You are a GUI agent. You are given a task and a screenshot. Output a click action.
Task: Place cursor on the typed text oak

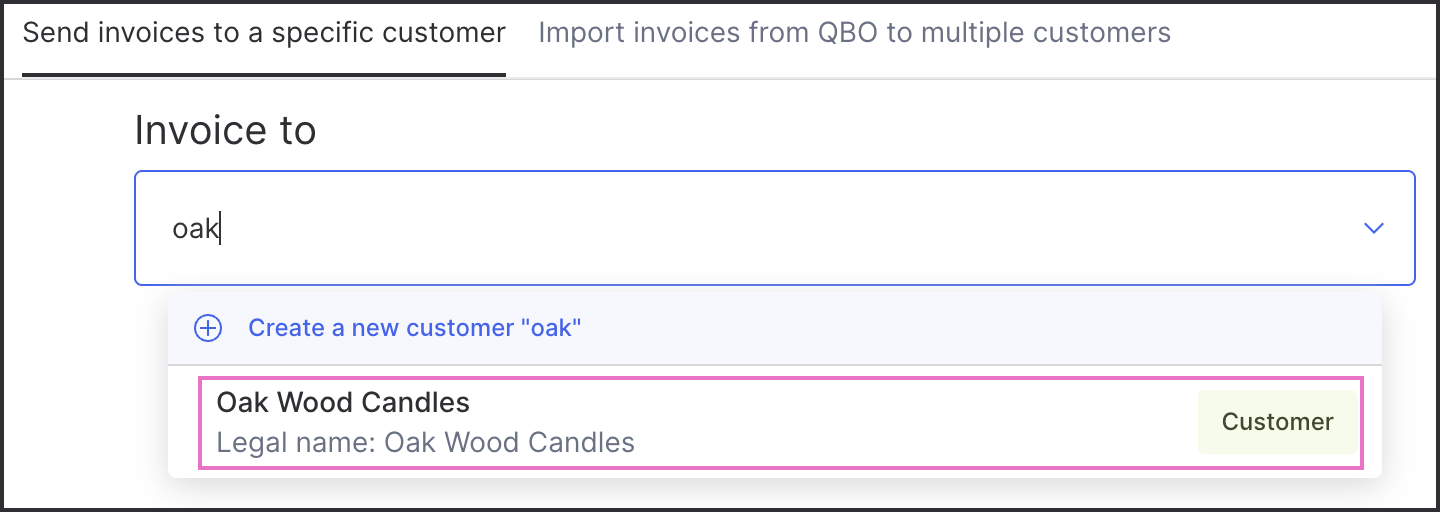(x=195, y=228)
